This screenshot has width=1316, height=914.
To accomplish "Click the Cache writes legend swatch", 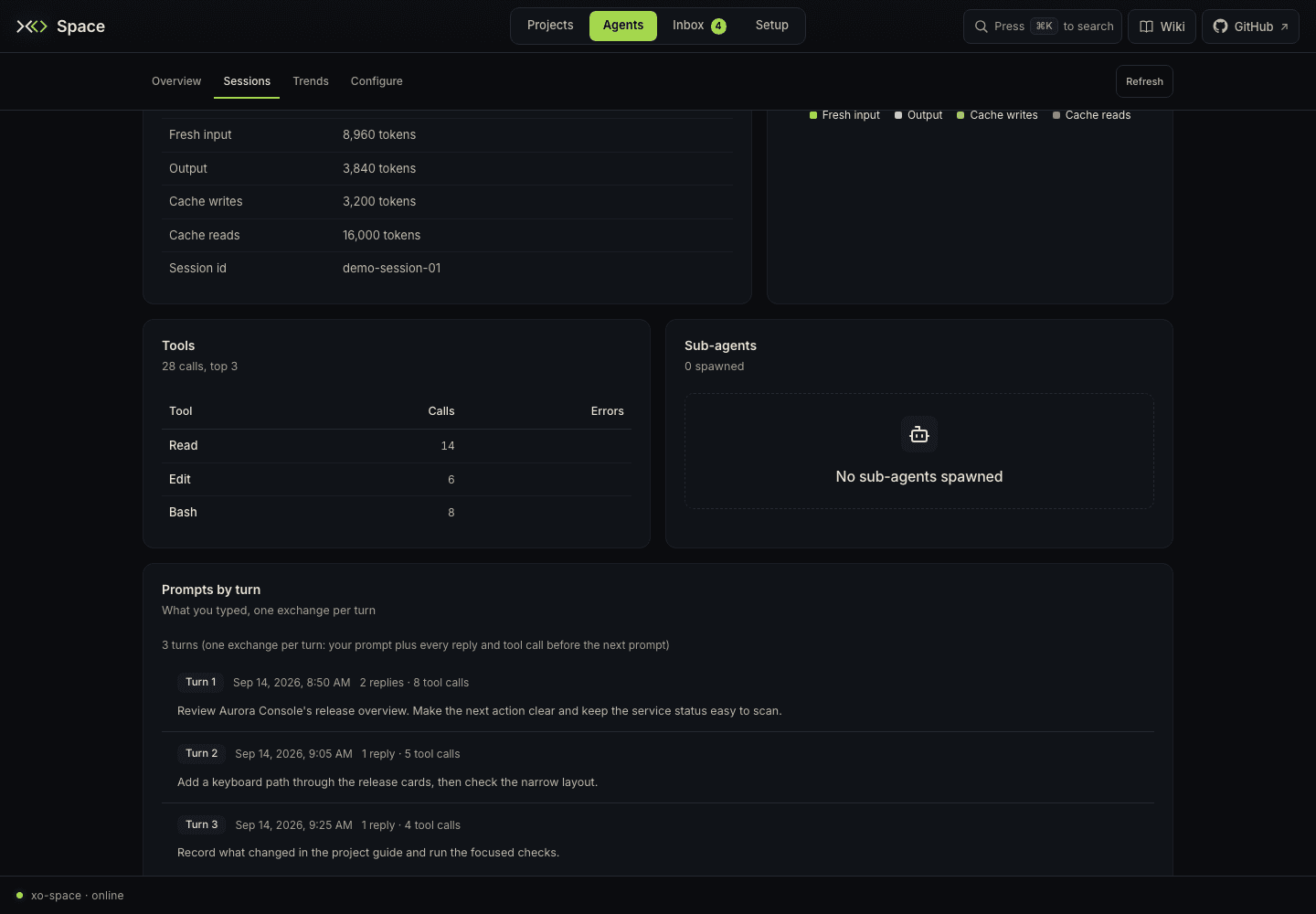I will pyautogui.click(x=960, y=115).
